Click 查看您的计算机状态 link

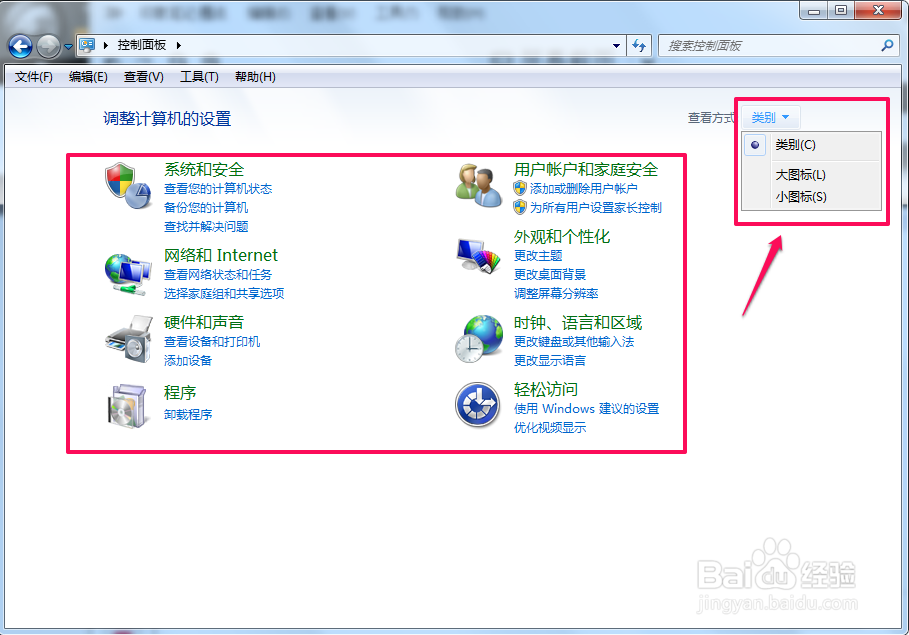pos(218,188)
